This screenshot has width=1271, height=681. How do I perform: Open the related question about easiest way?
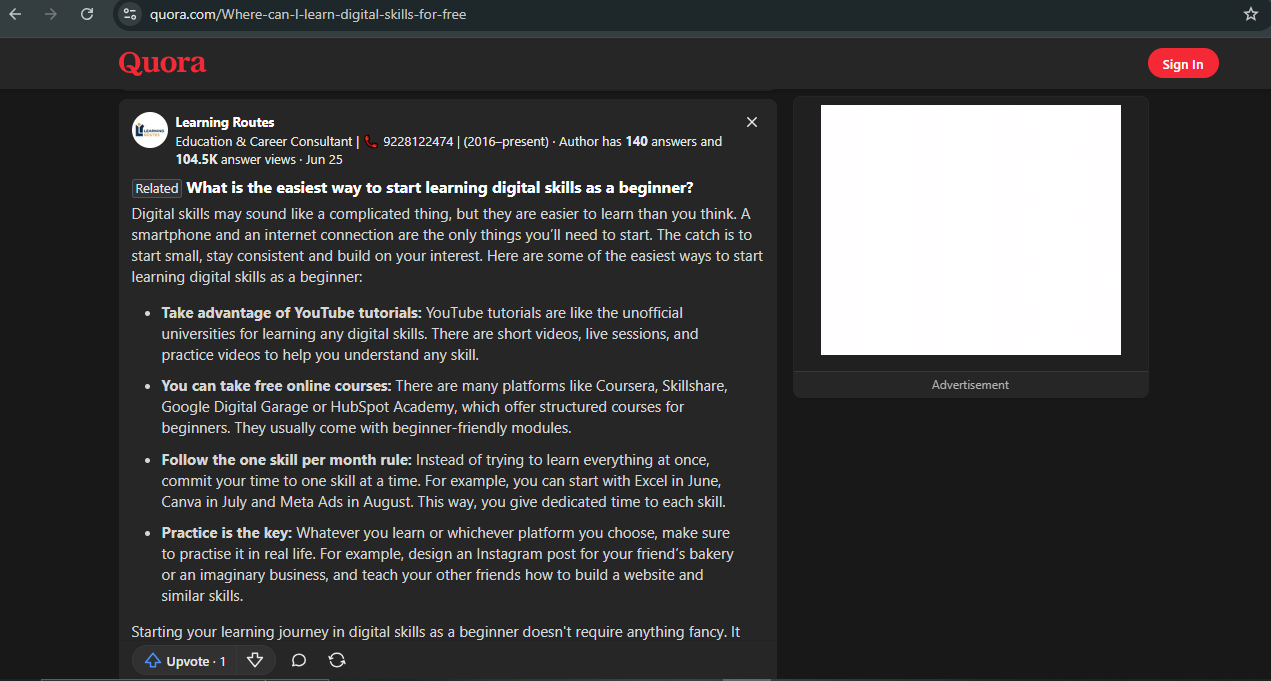tap(440, 188)
